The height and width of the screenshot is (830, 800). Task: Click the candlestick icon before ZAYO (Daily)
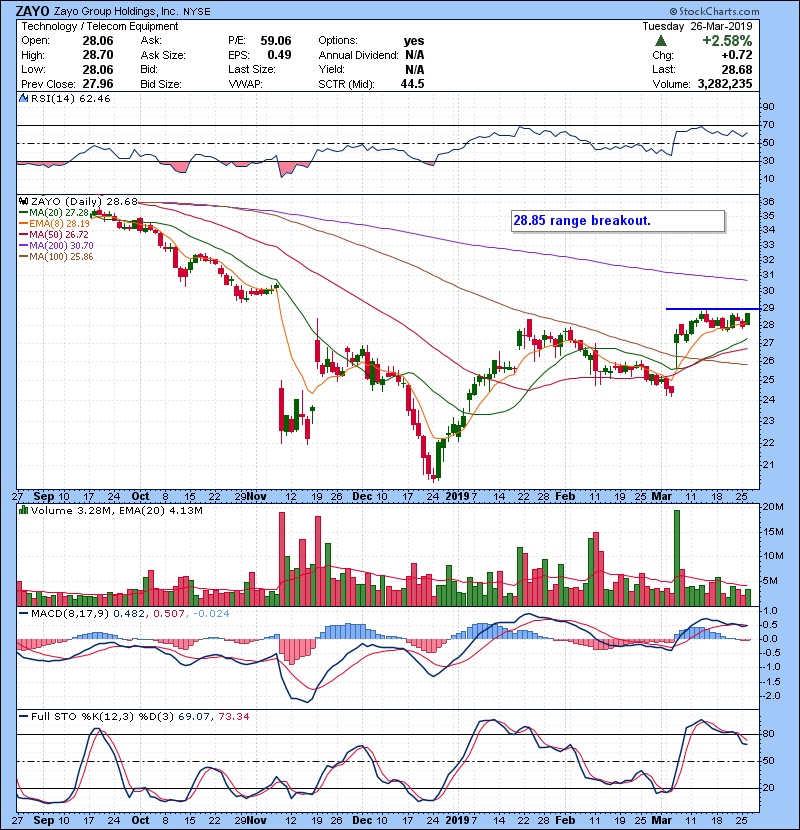click(x=23, y=201)
